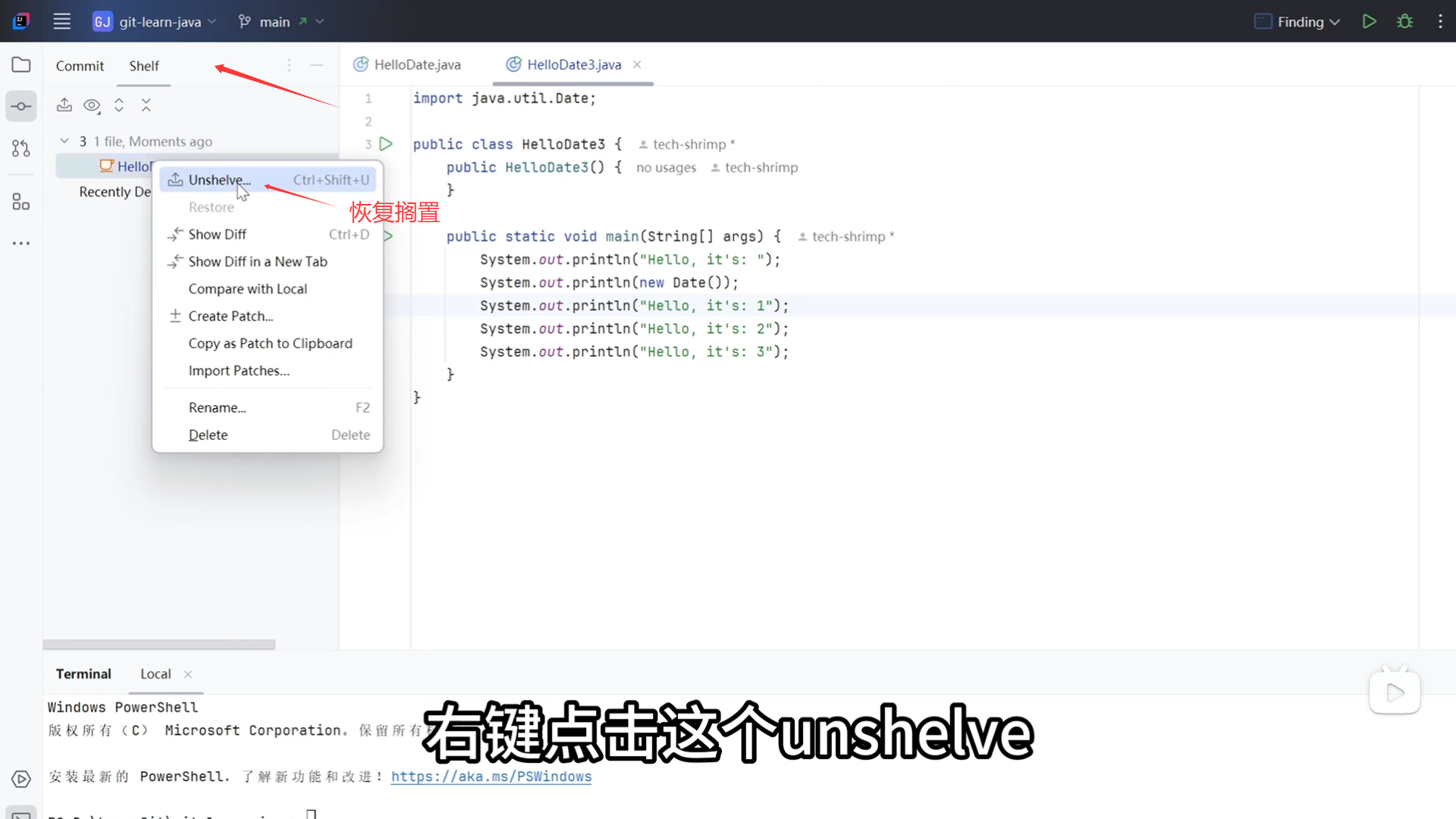Choose Create Patch from context menu

(x=231, y=316)
